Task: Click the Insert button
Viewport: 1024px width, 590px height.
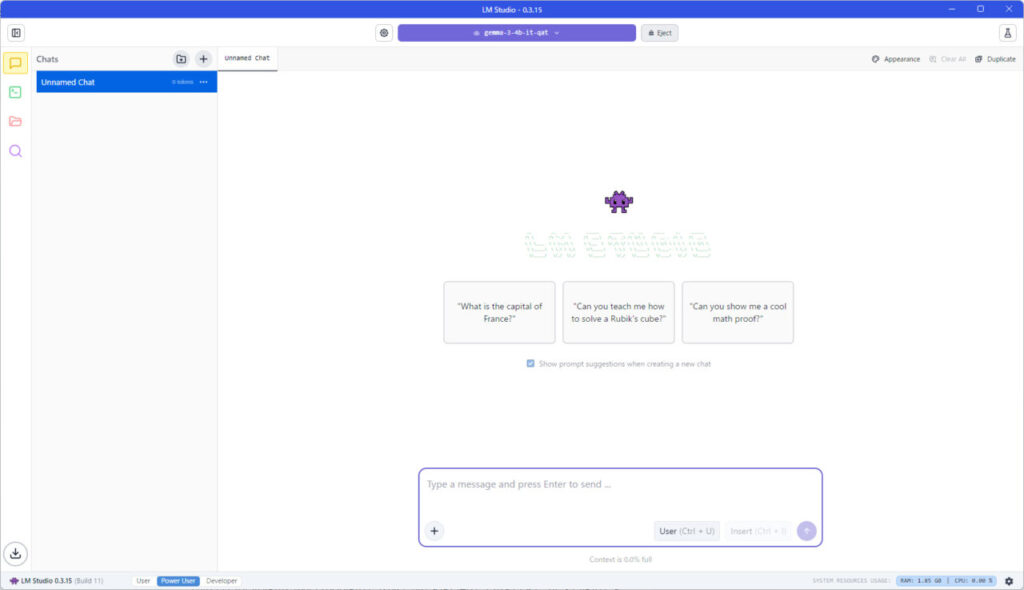Action: coord(758,531)
